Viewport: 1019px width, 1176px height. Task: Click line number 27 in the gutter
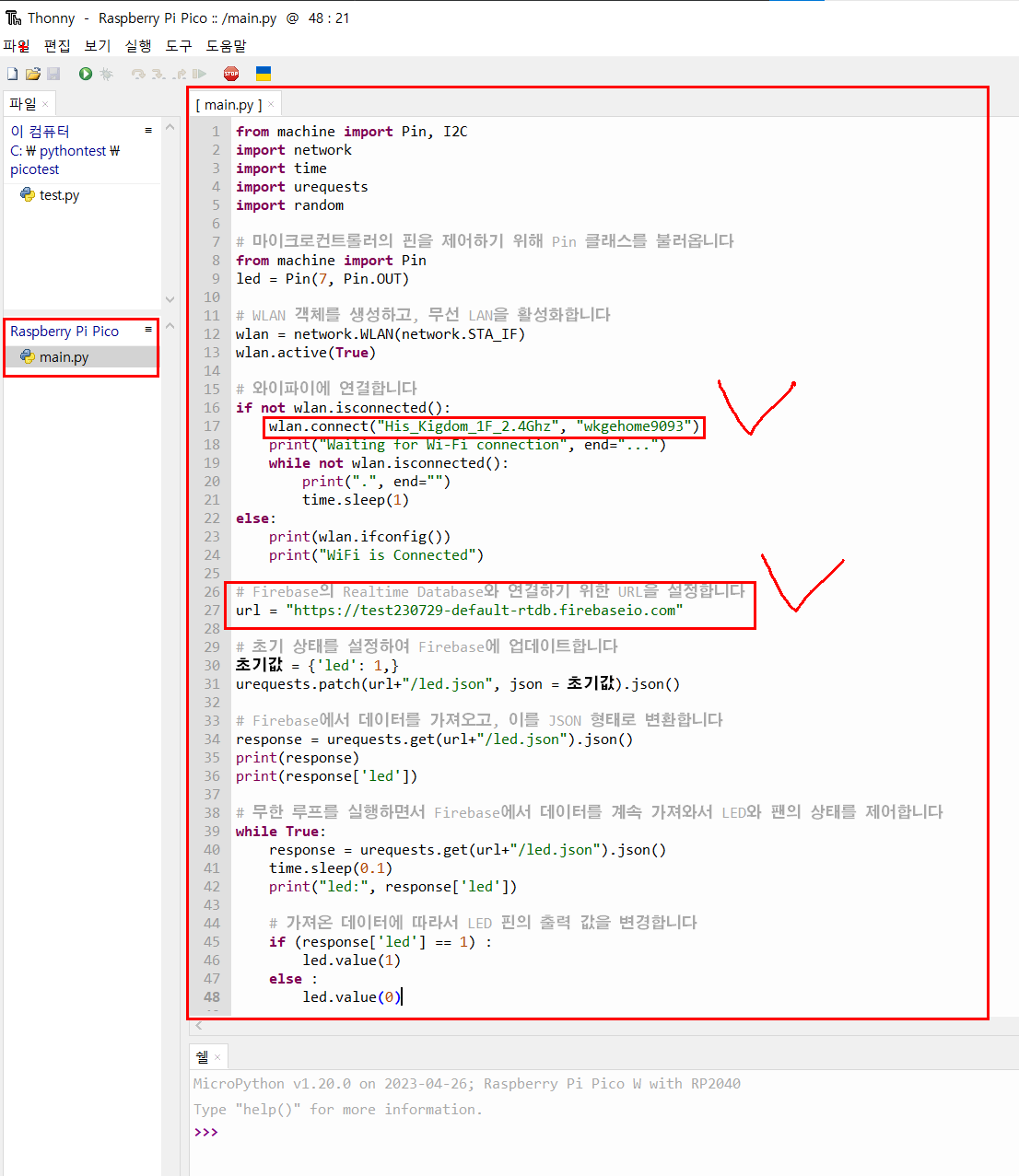click(x=212, y=611)
